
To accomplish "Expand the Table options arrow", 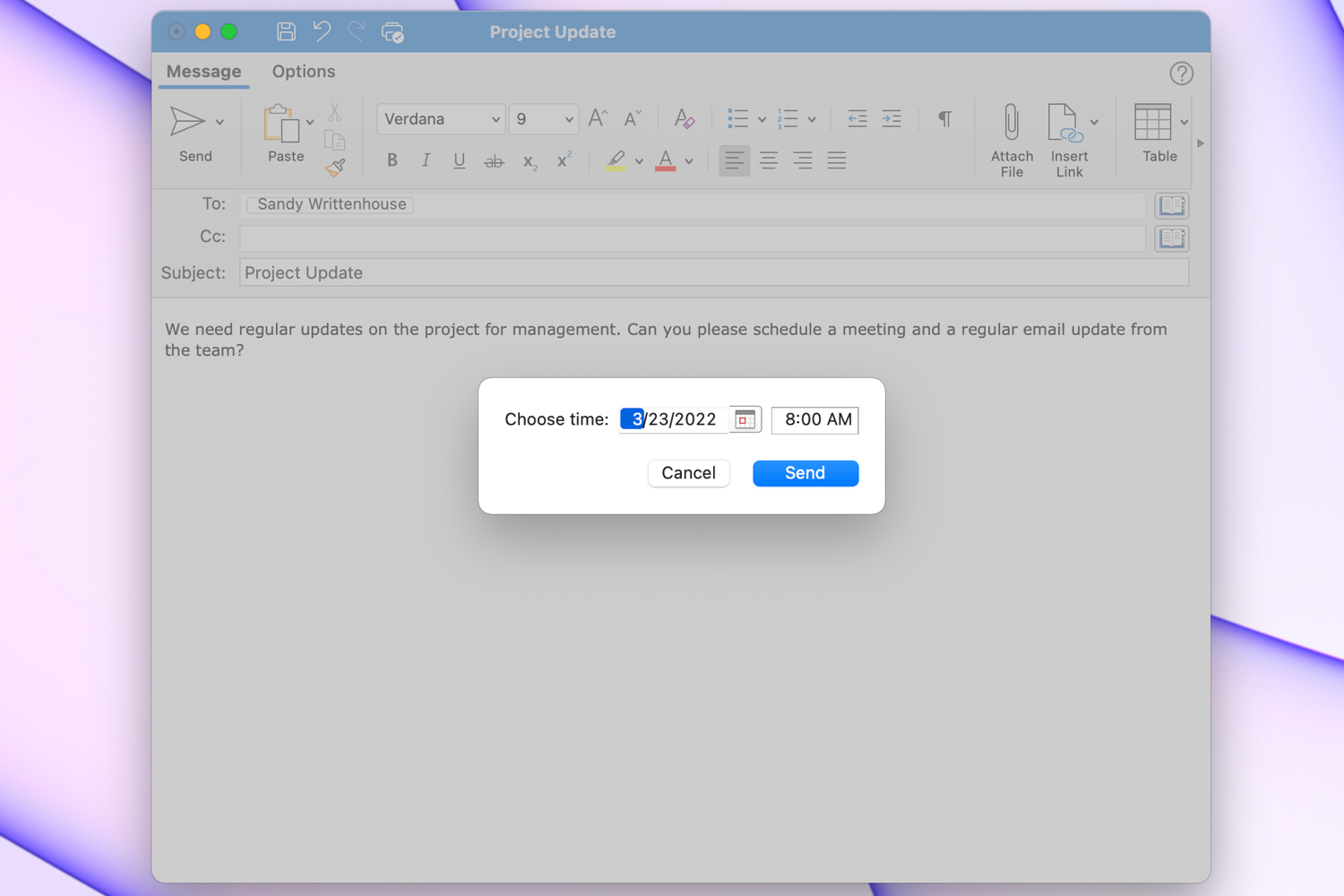I will pos(1185,123).
